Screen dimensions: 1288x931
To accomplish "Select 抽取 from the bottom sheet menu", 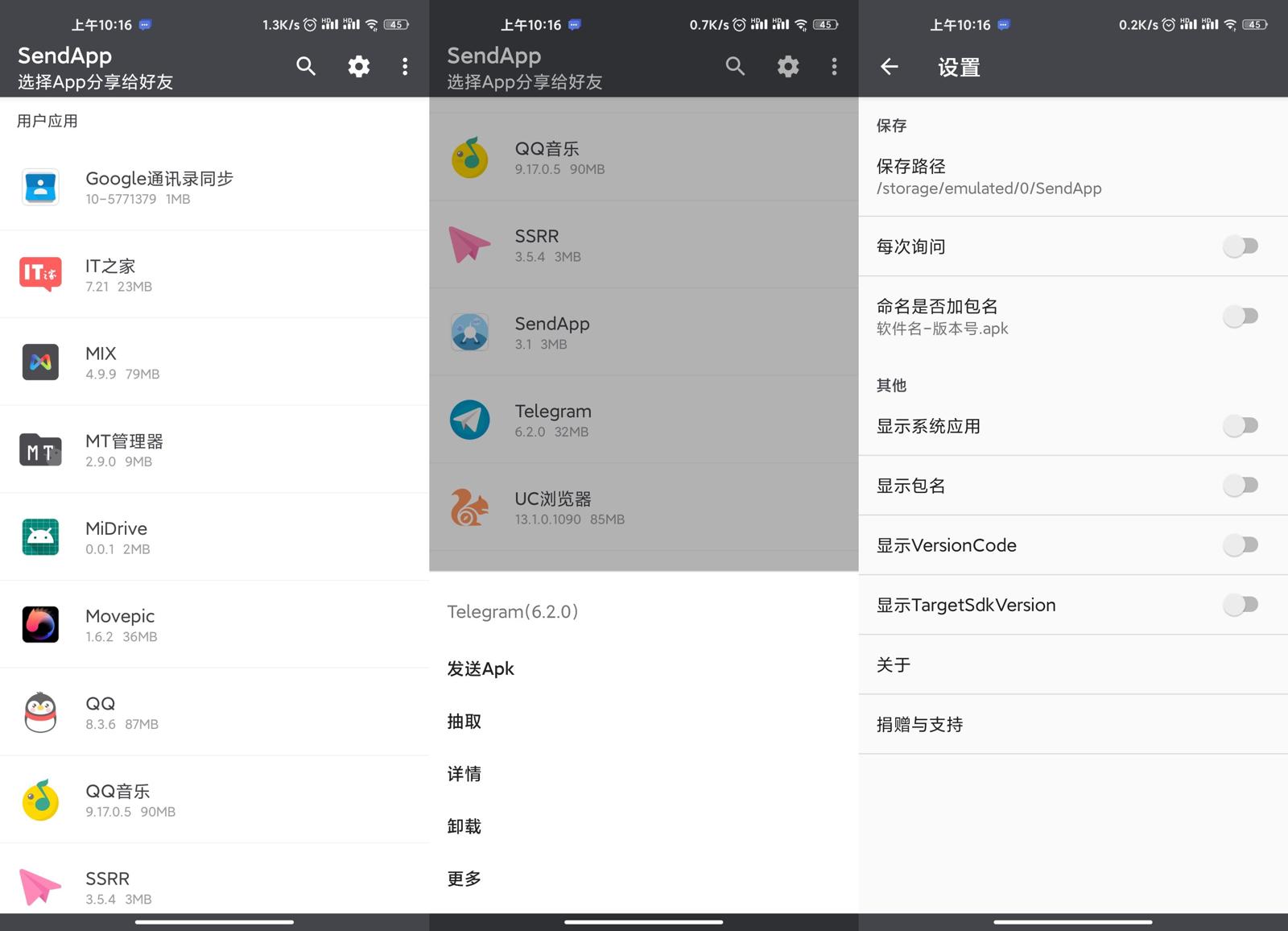I will 464,722.
